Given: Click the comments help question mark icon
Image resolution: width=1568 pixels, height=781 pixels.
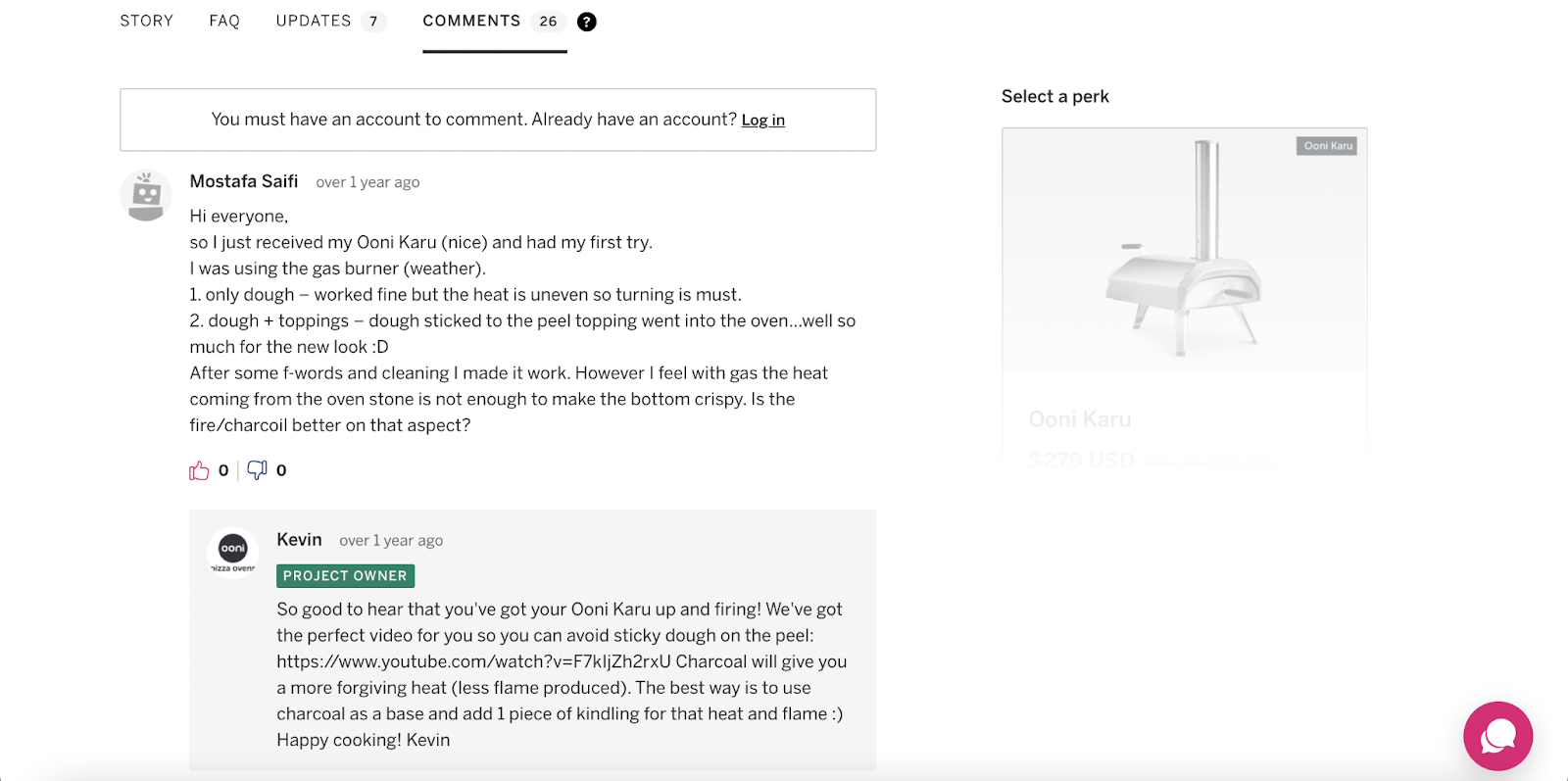Looking at the screenshot, I should click(587, 22).
